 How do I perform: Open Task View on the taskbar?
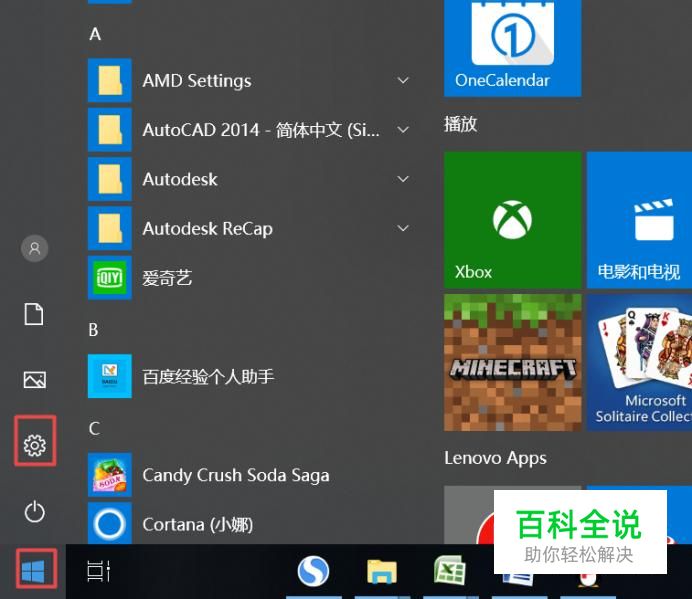pyautogui.click(x=98, y=571)
